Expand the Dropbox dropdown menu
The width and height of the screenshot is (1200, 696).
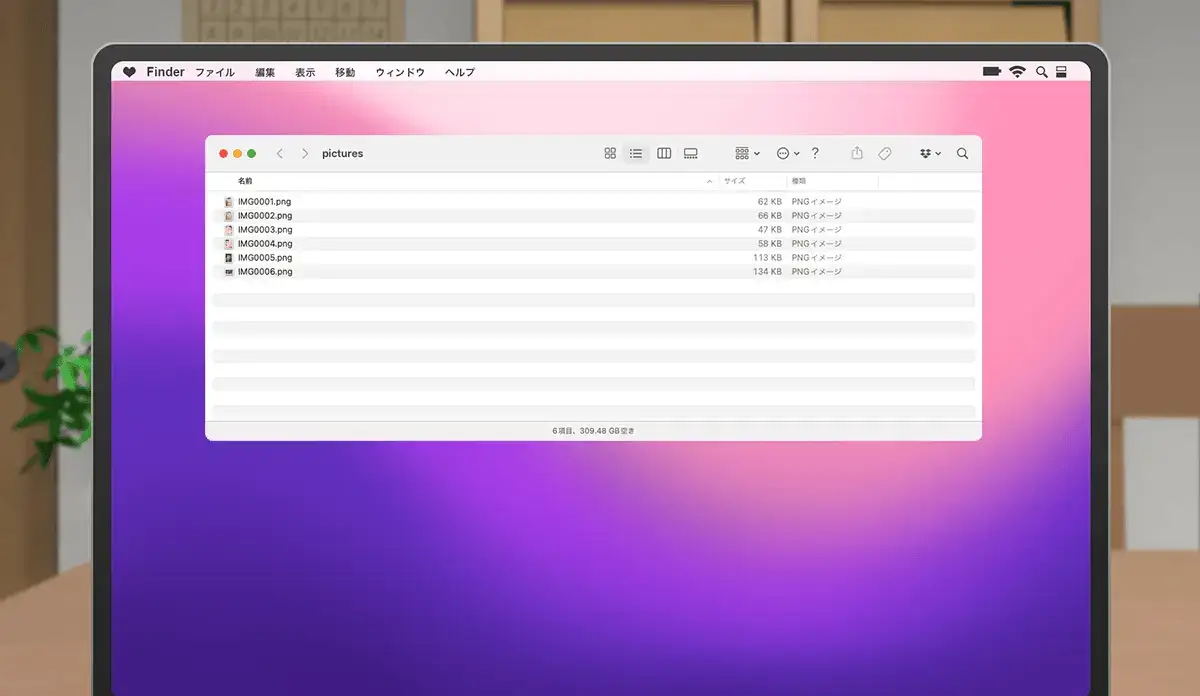pos(930,154)
